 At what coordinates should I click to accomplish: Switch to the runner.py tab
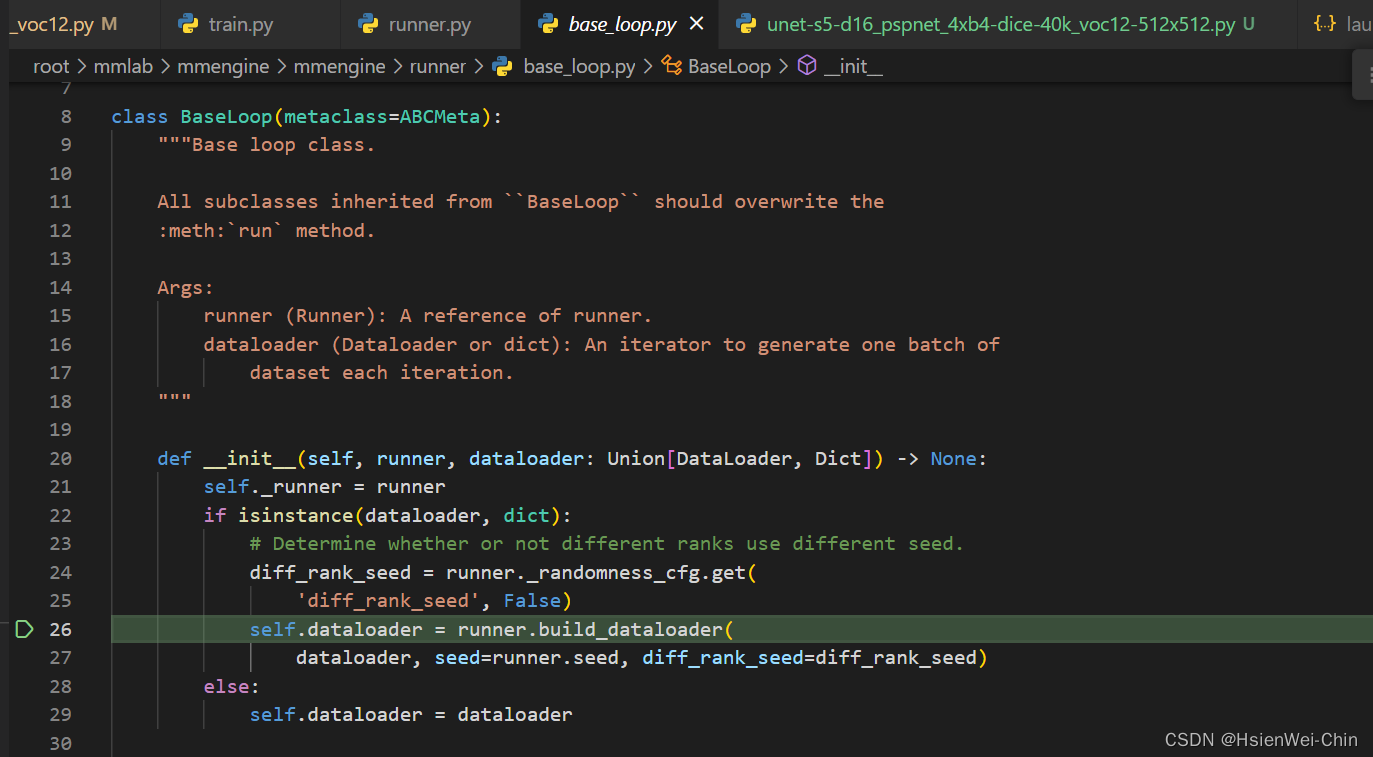click(429, 24)
